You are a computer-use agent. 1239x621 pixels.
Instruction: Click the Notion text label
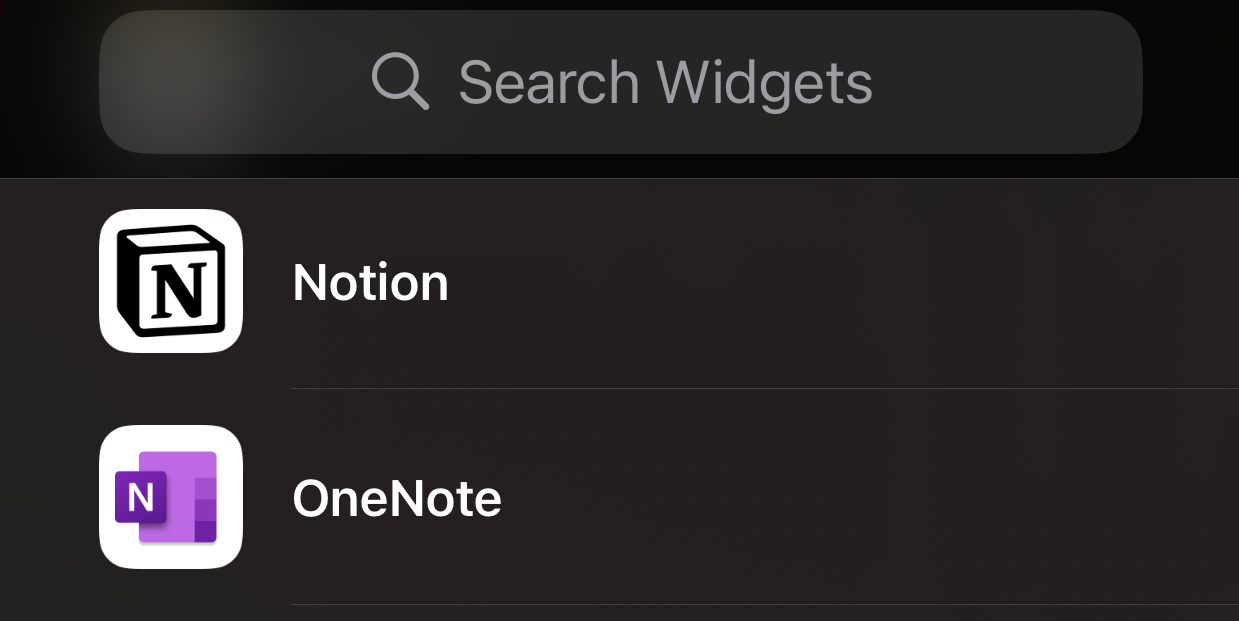coord(370,283)
